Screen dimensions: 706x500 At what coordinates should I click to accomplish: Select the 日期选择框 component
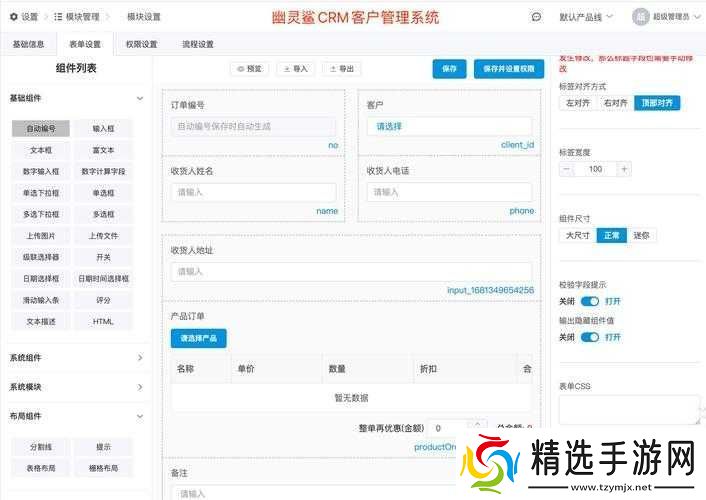(x=41, y=279)
